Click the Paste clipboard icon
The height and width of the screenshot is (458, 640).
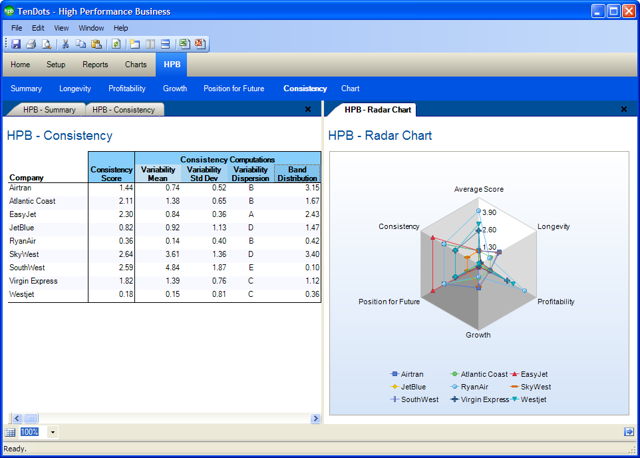click(x=97, y=44)
